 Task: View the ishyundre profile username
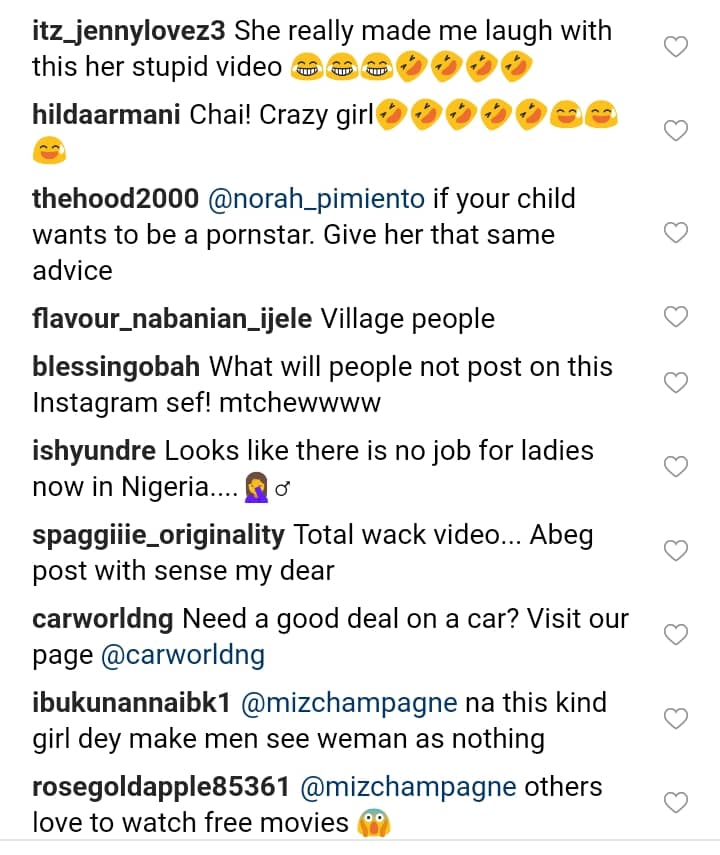coord(94,451)
